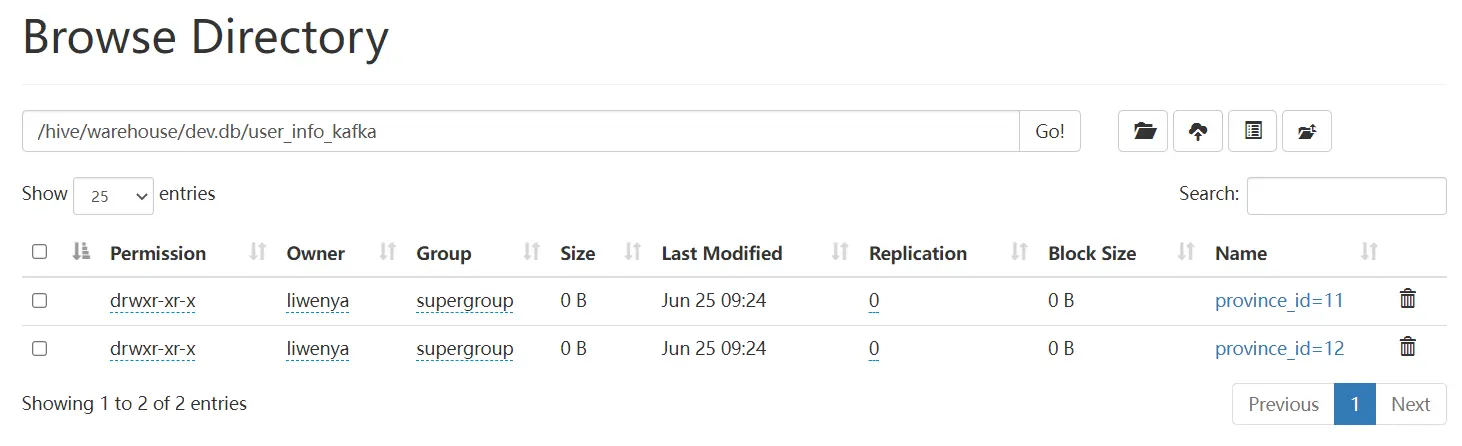Click the create new directory icon
The width and height of the screenshot is (1462, 446).
[x=1306, y=131]
